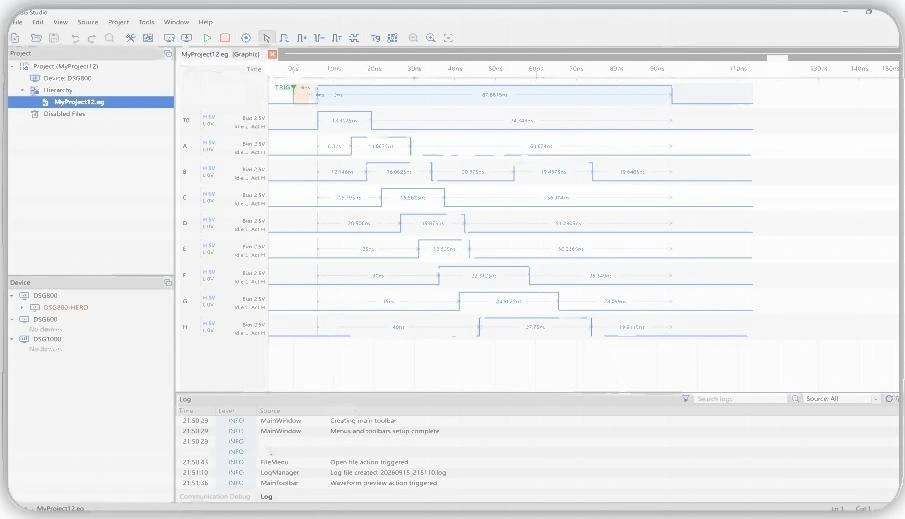Screen dimensions: 905x519
Task: Open the Source: All dropdown in Log
Action: pyautogui.click(x=842, y=399)
